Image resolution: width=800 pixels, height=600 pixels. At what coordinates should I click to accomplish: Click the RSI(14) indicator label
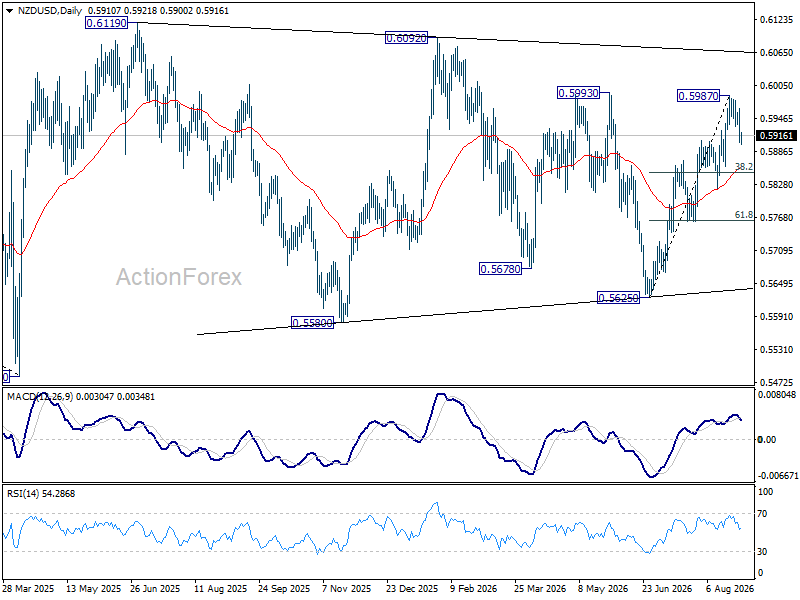pos(21,493)
